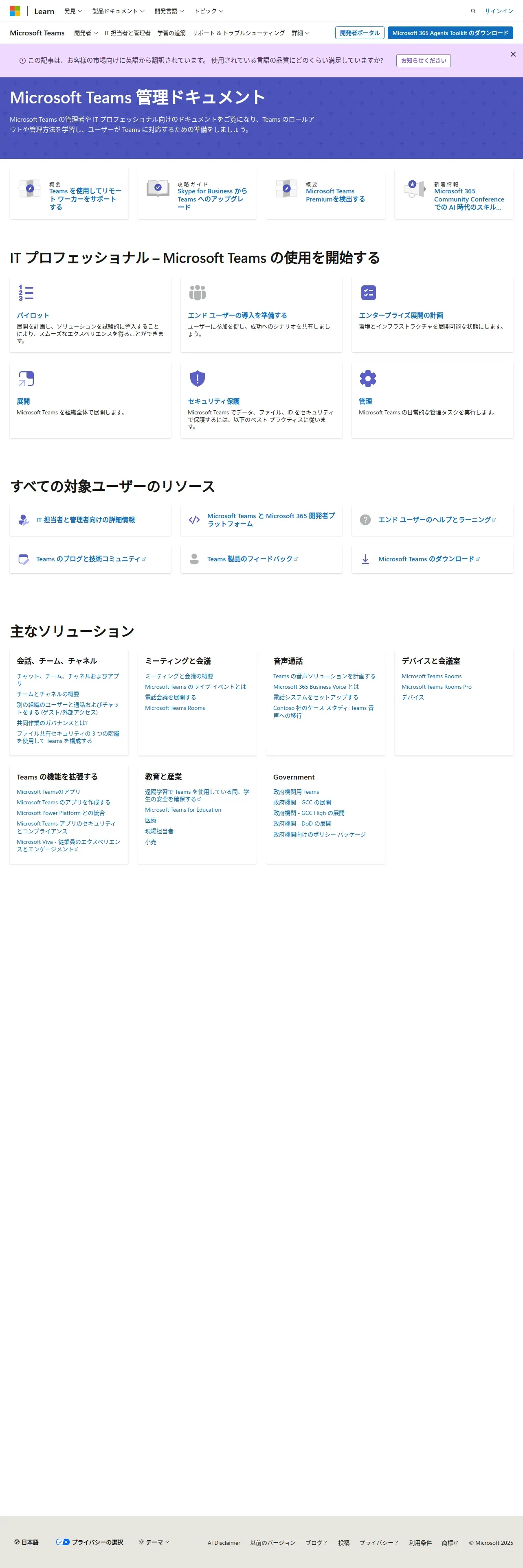This screenshot has height=1568, width=523.
Task: Open 商標 footer link
Action: pos(449,1543)
